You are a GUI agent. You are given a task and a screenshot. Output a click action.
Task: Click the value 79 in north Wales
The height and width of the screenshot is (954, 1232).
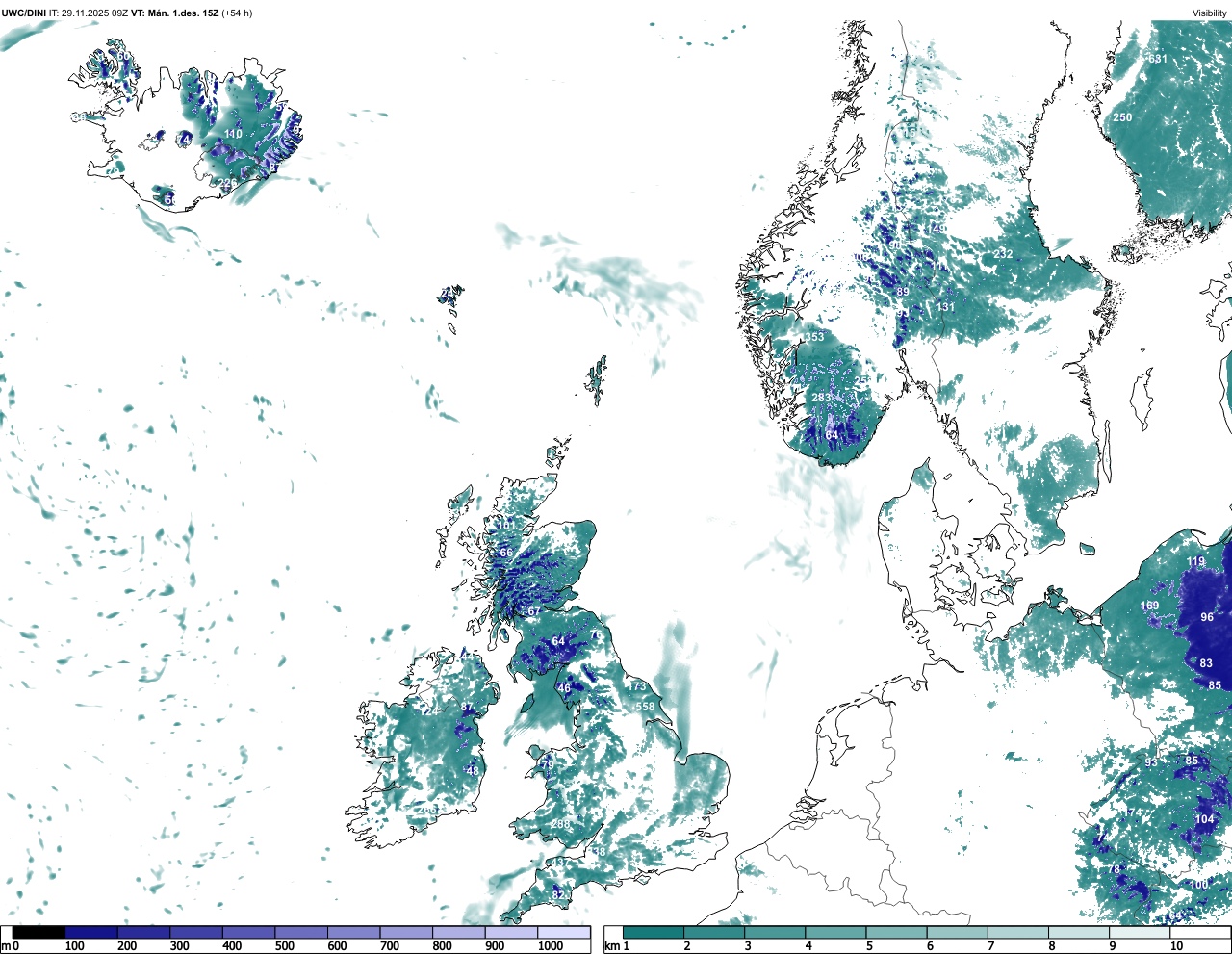[548, 764]
